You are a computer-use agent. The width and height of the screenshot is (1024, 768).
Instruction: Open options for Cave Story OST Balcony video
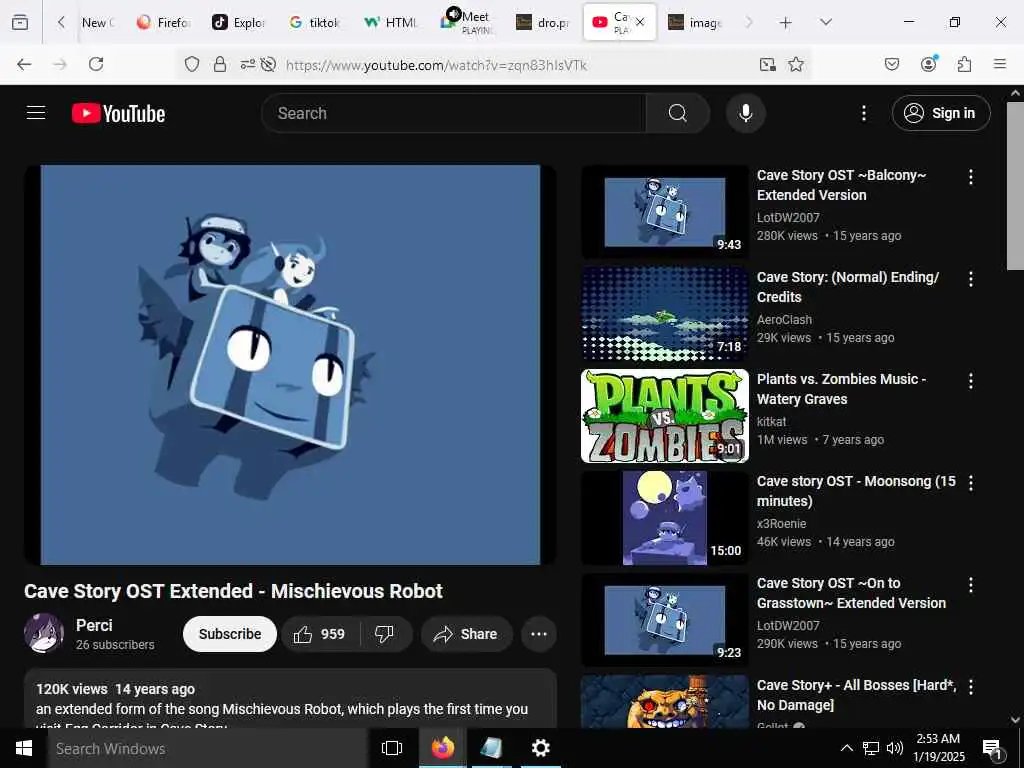970,177
